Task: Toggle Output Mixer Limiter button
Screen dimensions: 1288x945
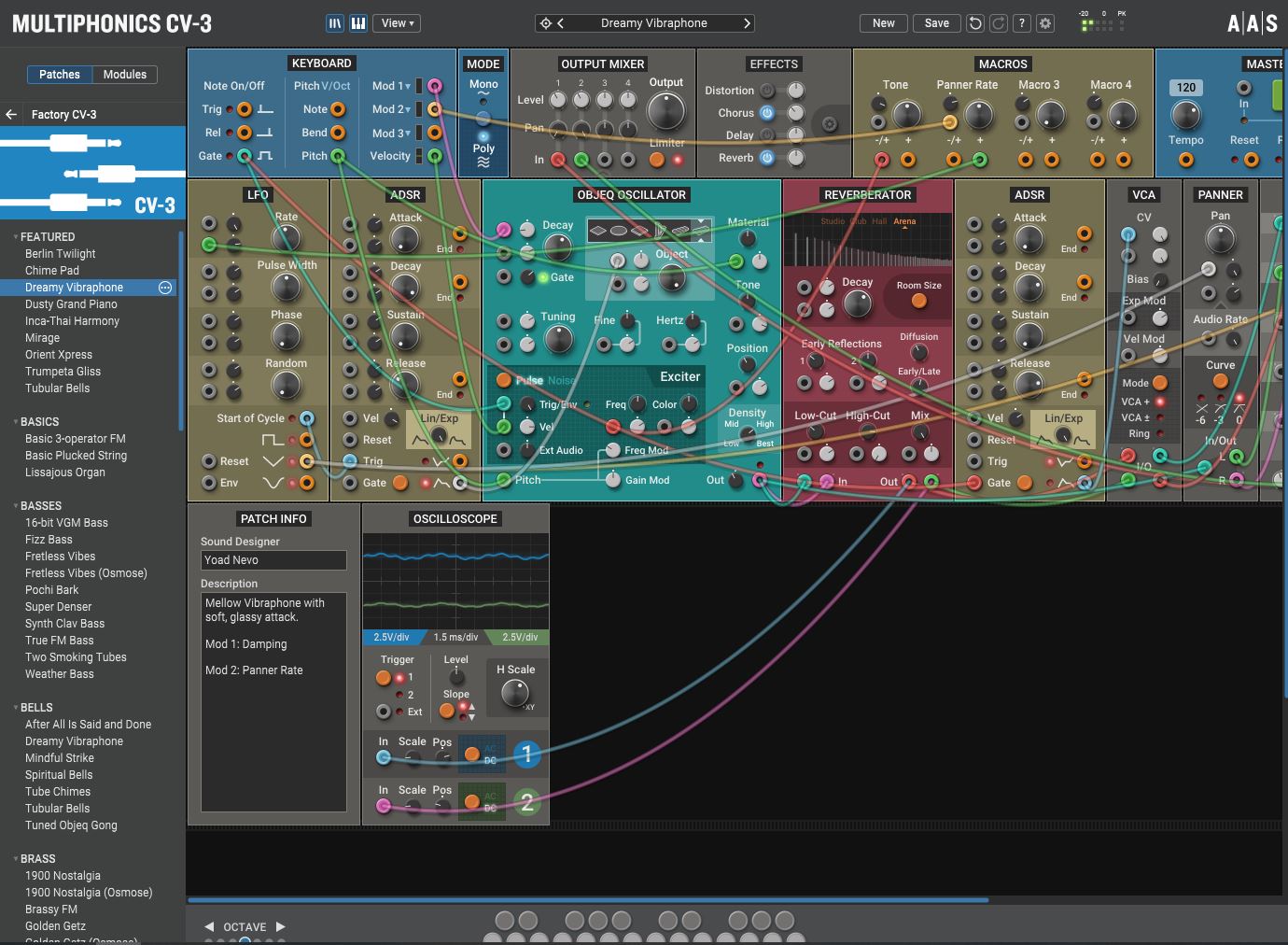Action: point(657,160)
